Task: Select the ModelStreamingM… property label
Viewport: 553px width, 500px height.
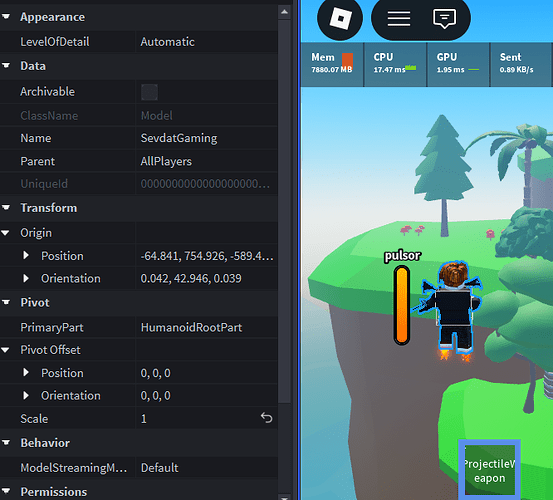Action: pyautogui.click(x=73, y=468)
